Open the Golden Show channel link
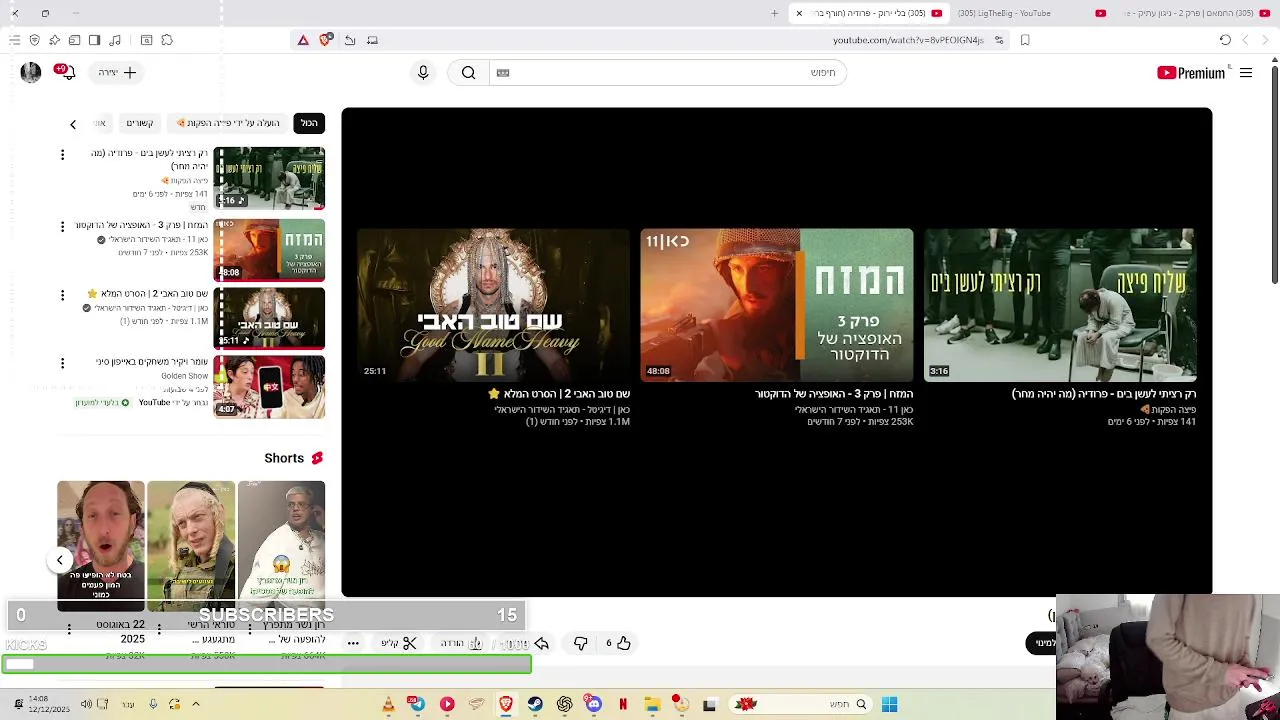The height and width of the screenshot is (720, 1280). click(185, 376)
